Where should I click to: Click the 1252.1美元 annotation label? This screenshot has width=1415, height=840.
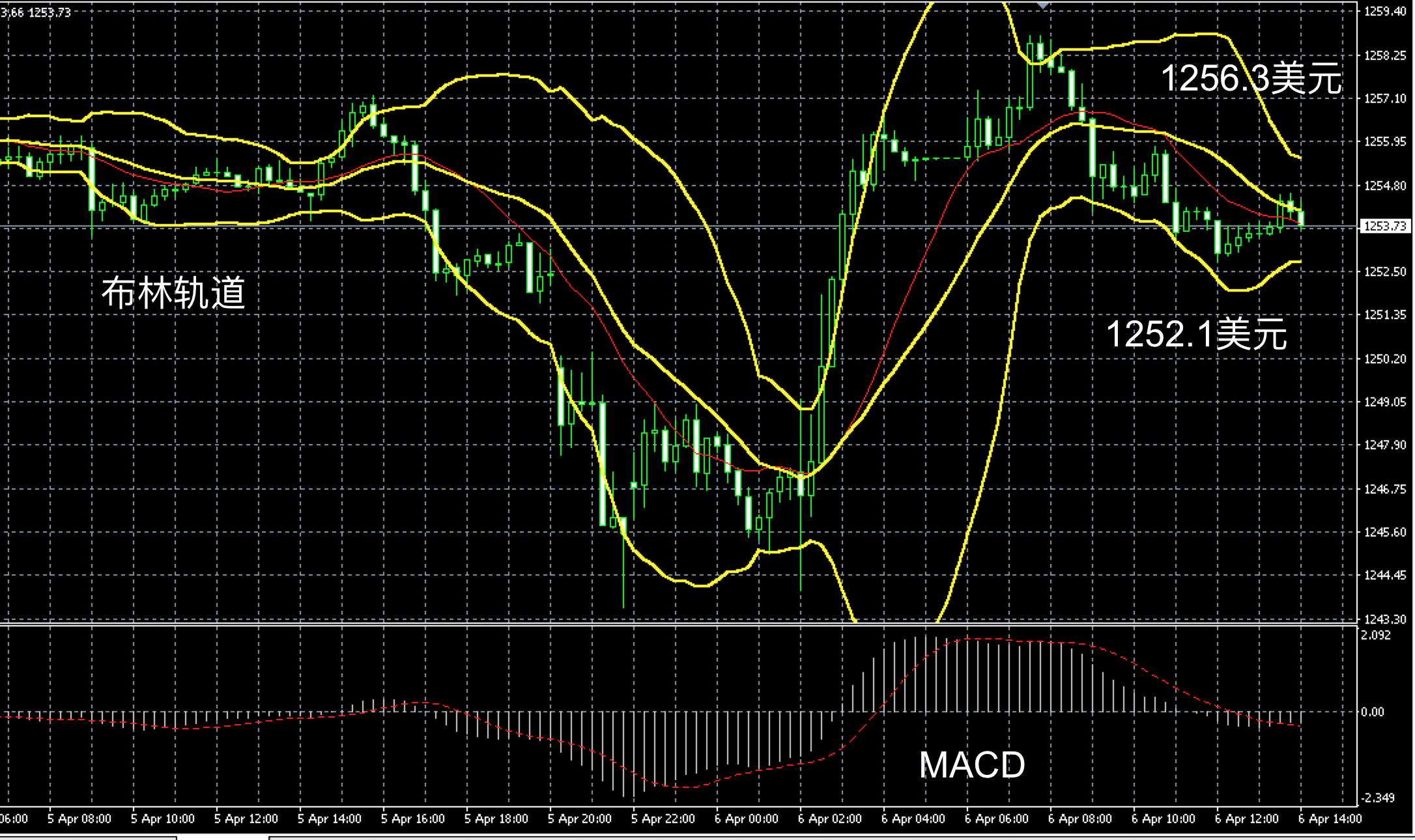[1196, 334]
